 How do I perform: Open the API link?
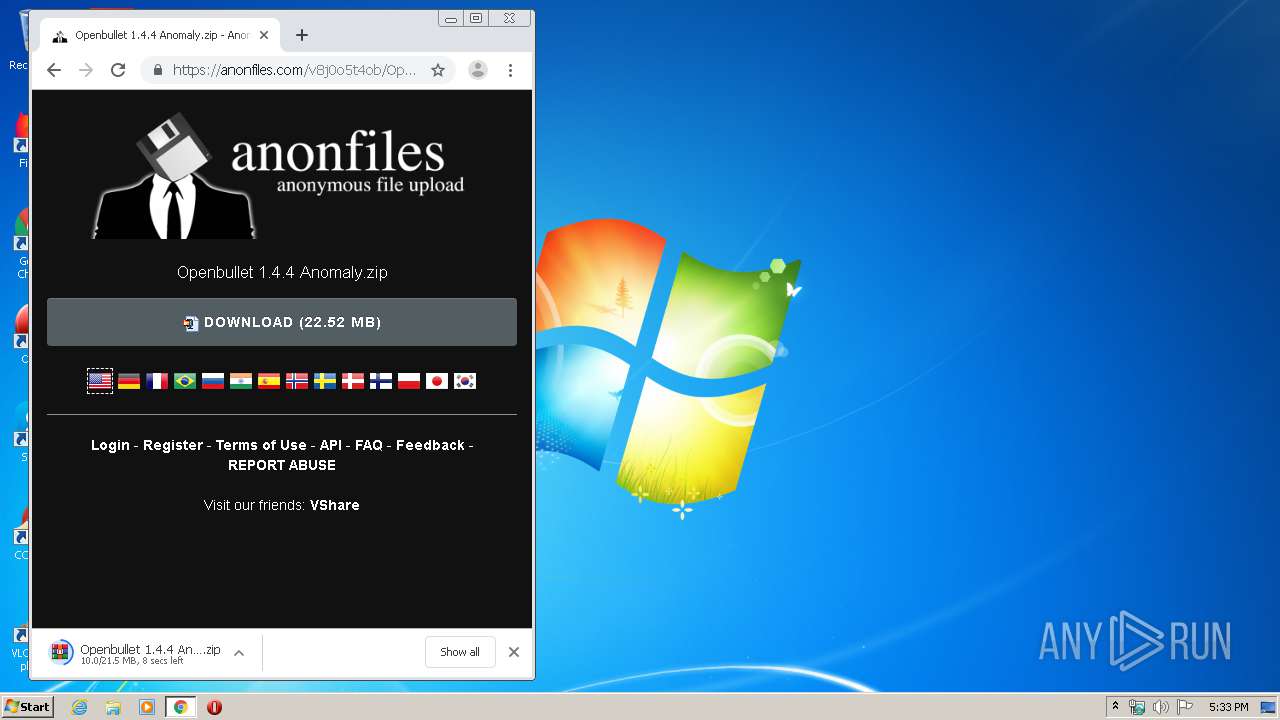tap(331, 445)
